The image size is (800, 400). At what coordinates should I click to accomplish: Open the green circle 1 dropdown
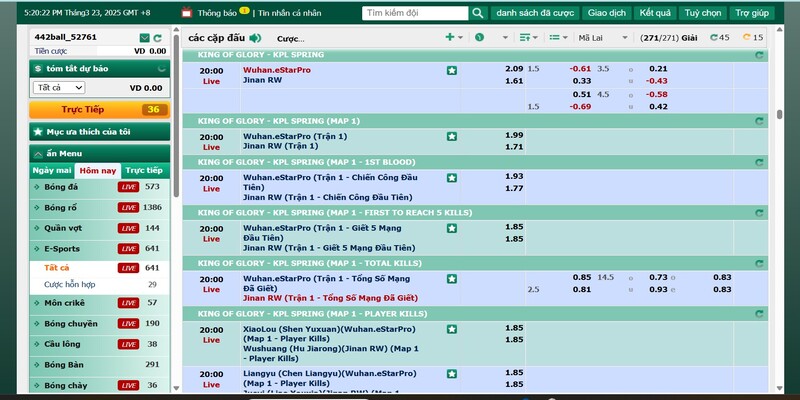(x=491, y=37)
